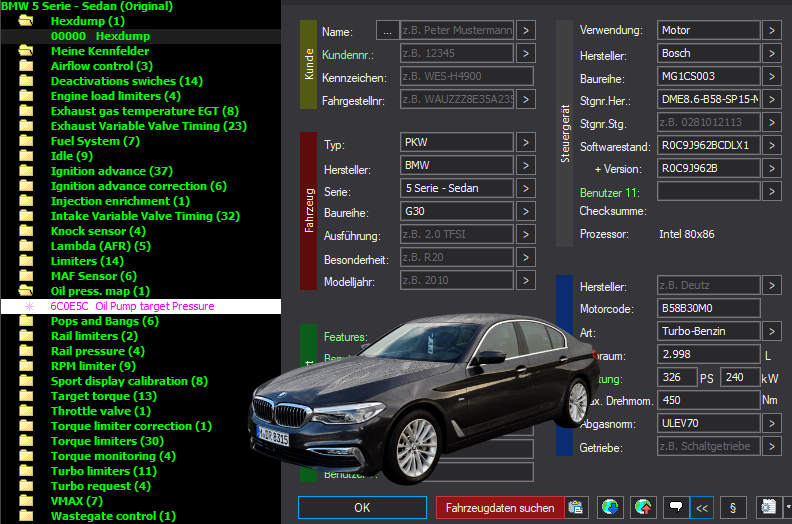Screen dimensions: 792x524
Task: Click the folder icon beside Fuel System (7)
Action: [x=26, y=140]
